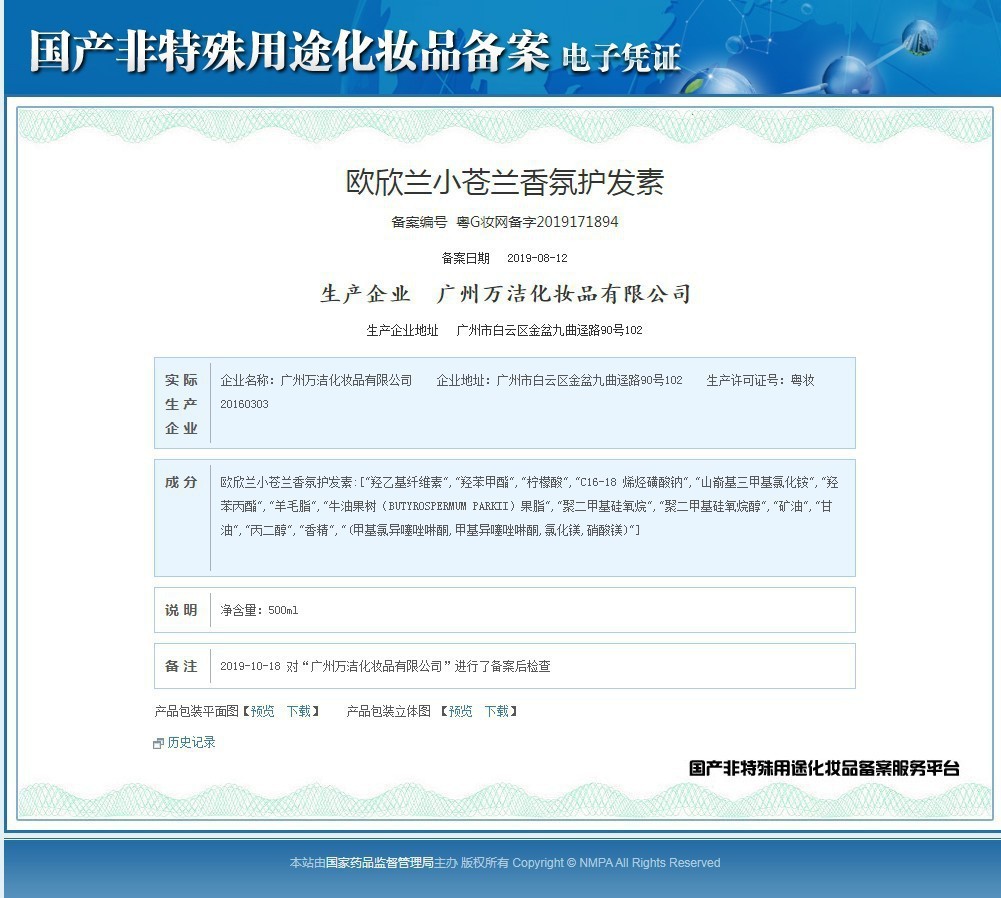Download 产品包装立体图 via 下载 link
1001x898 pixels.
click(496, 711)
